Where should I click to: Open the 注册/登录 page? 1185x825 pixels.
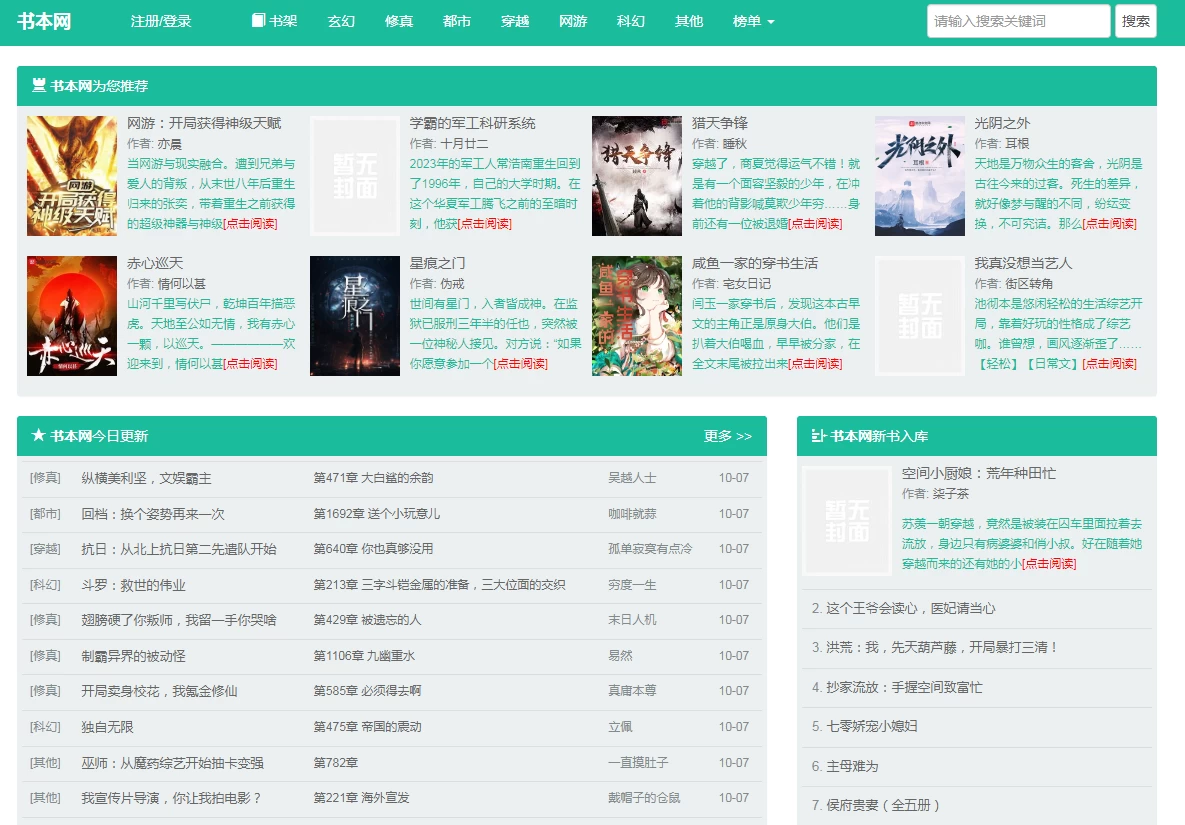(161, 21)
